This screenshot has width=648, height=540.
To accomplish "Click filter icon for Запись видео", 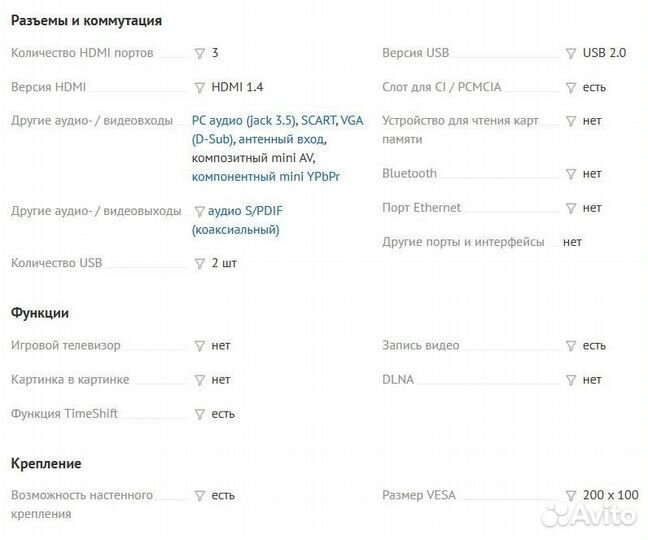I will tap(571, 346).
